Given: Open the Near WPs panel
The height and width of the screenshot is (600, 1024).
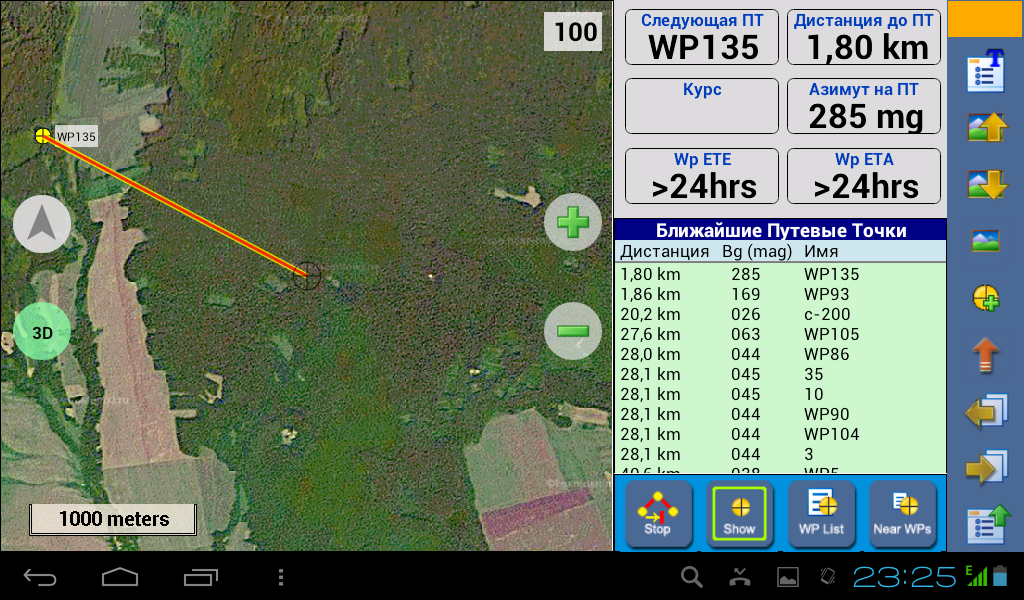Looking at the screenshot, I should [x=902, y=514].
